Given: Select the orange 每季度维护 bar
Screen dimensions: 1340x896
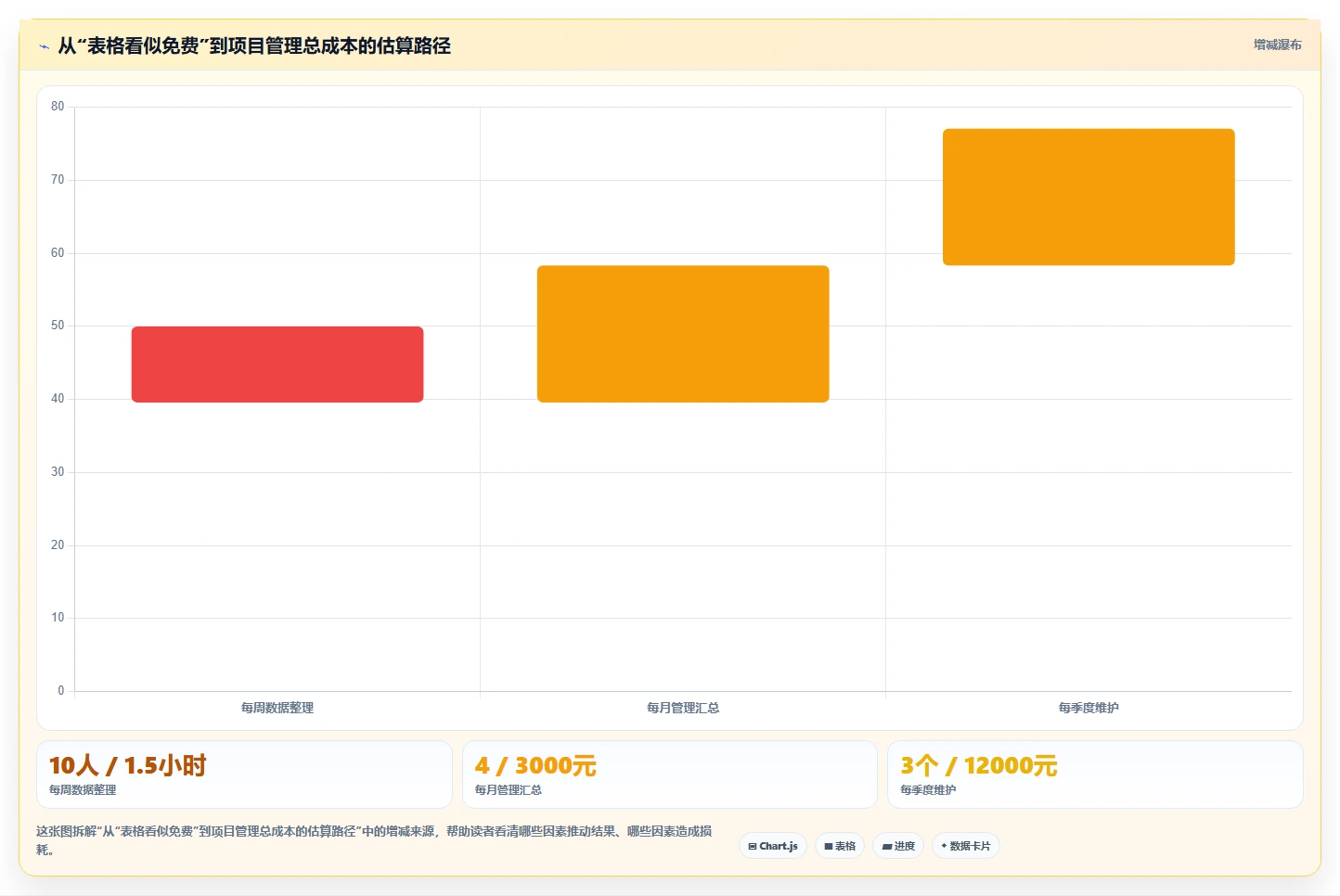Looking at the screenshot, I should coord(1089,197).
